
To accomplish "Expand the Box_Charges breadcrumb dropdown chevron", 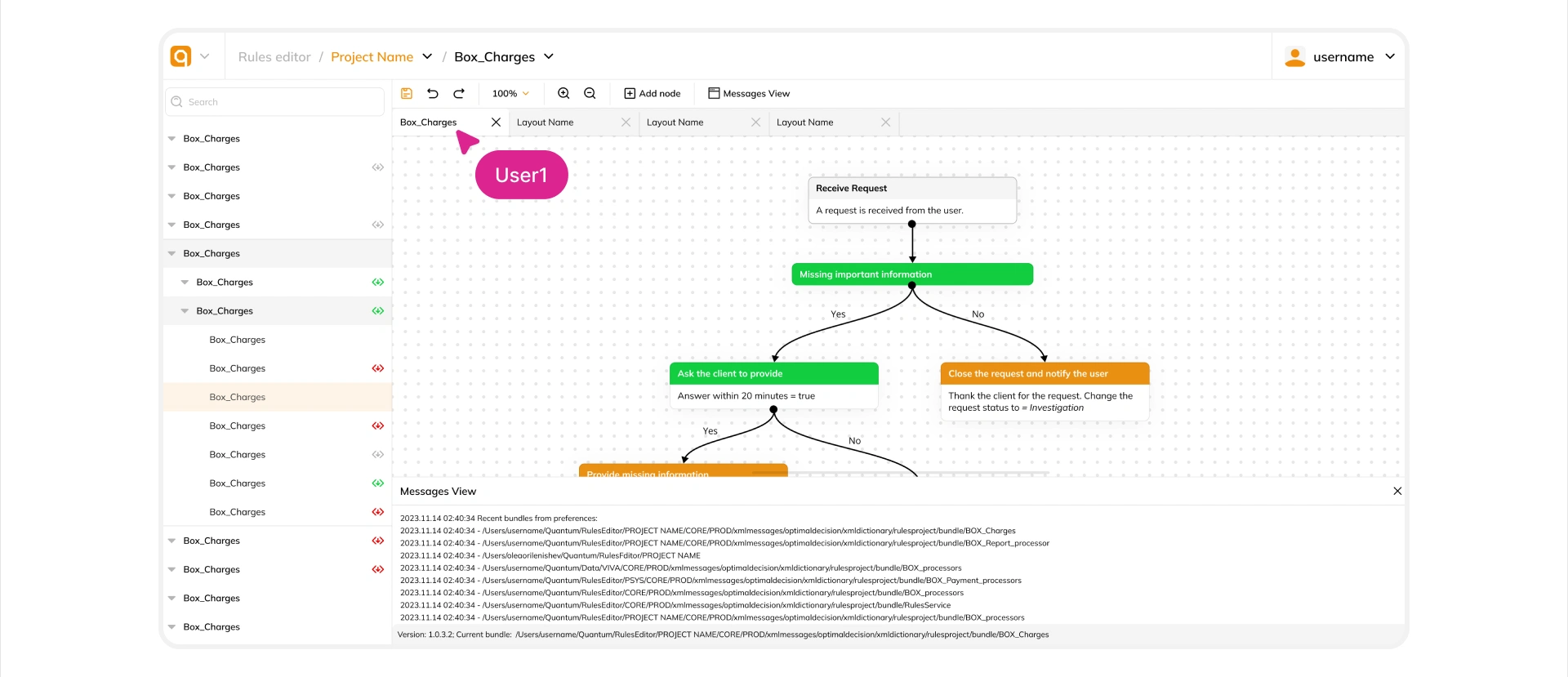I will click(x=549, y=56).
